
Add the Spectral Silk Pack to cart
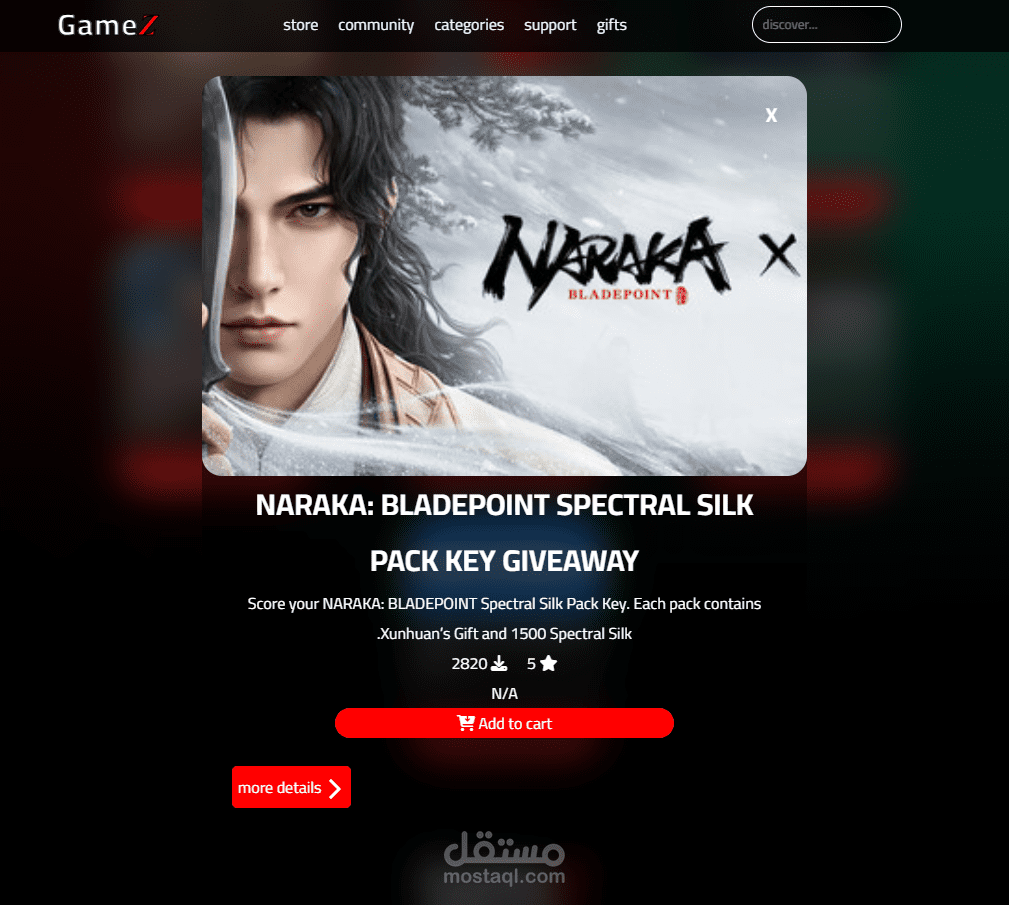(504, 723)
